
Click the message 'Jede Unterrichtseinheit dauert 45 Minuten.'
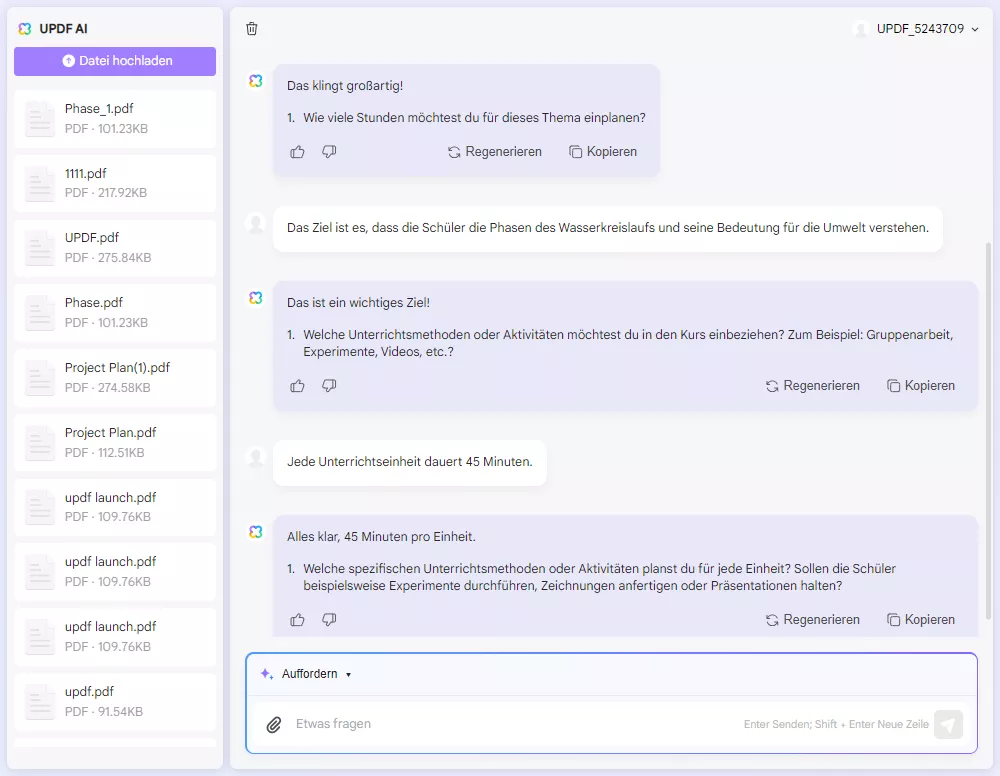(409, 462)
